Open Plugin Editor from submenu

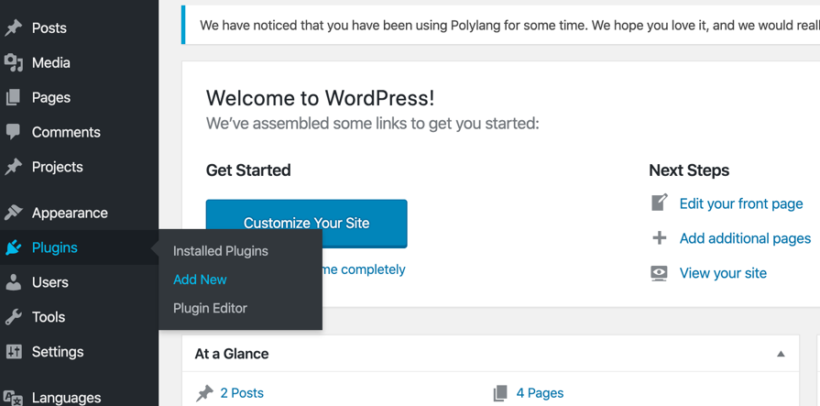click(210, 308)
